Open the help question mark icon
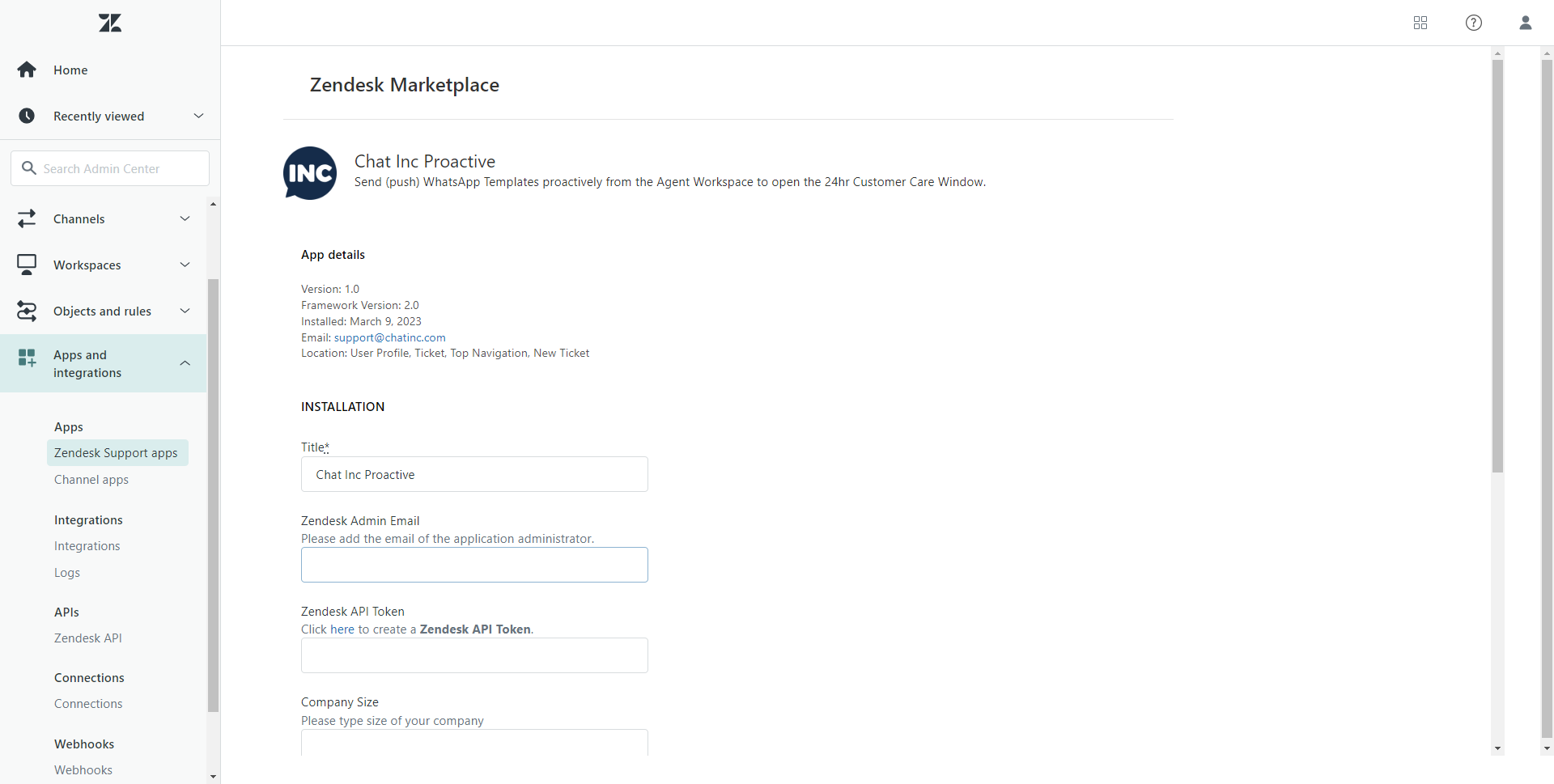The image size is (1554, 784). pos(1474,23)
